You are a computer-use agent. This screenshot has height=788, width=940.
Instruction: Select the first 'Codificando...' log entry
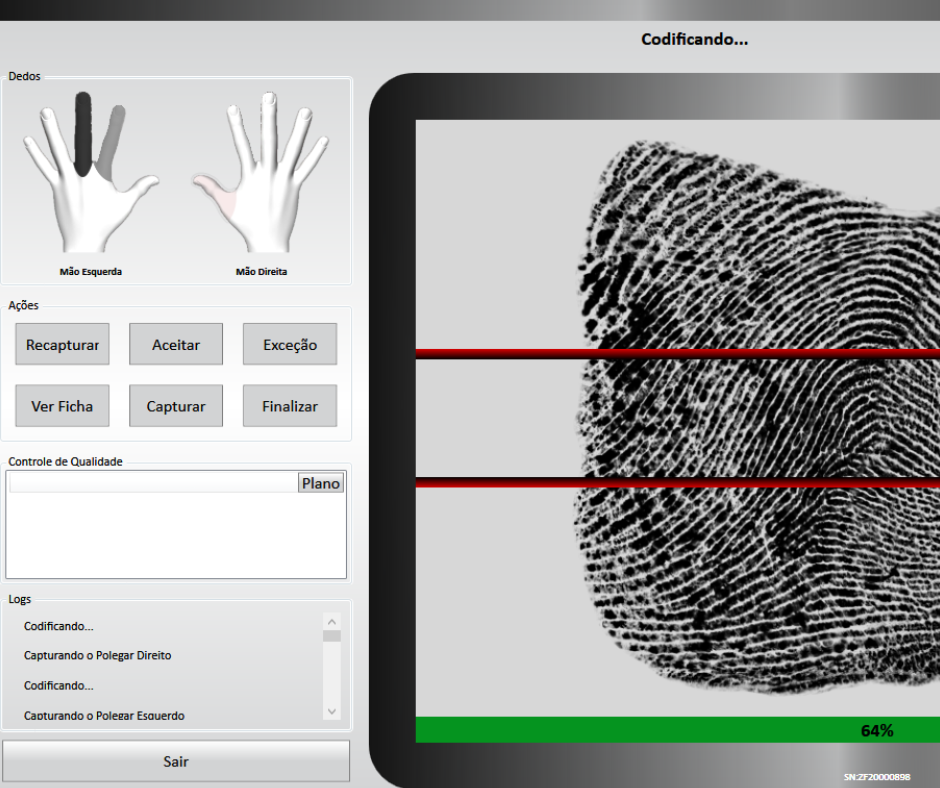(x=59, y=626)
